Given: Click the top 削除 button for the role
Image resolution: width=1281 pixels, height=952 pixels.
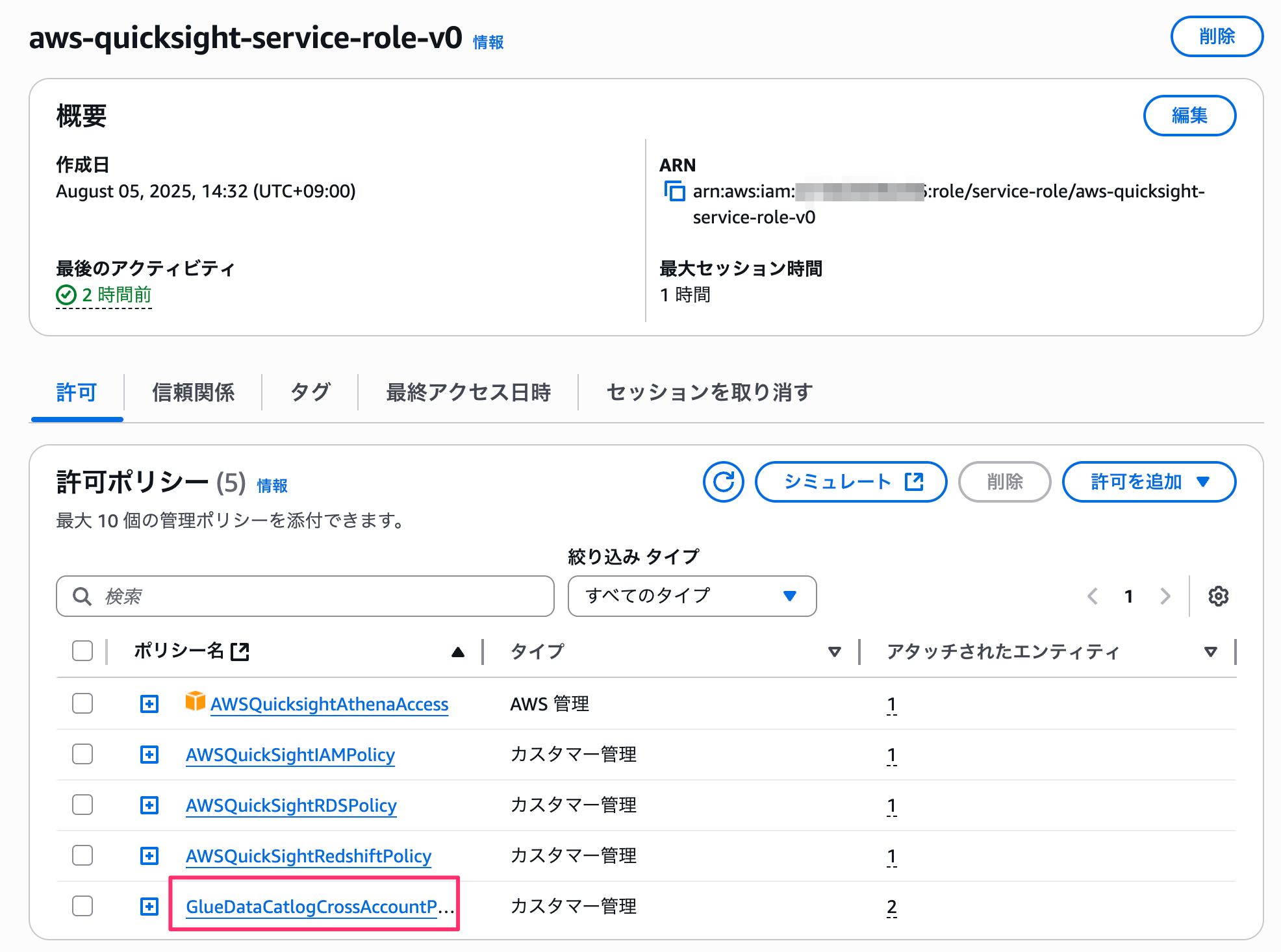Looking at the screenshot, I should coord(1217,36).
